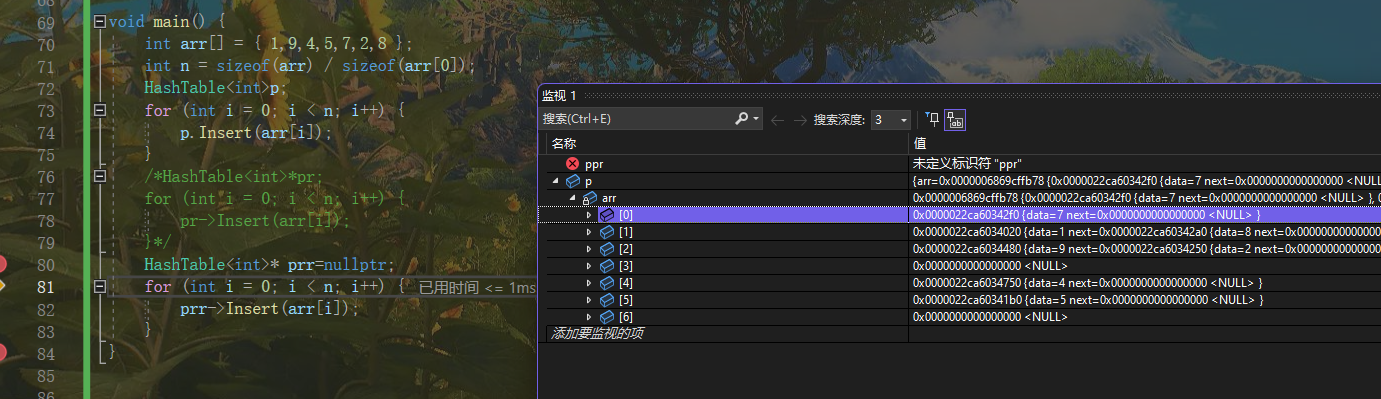Click the pin icon in watch toolbar
Image resolution: width=1381 pixels, height=399 pixels.
(x=932, y=120)
